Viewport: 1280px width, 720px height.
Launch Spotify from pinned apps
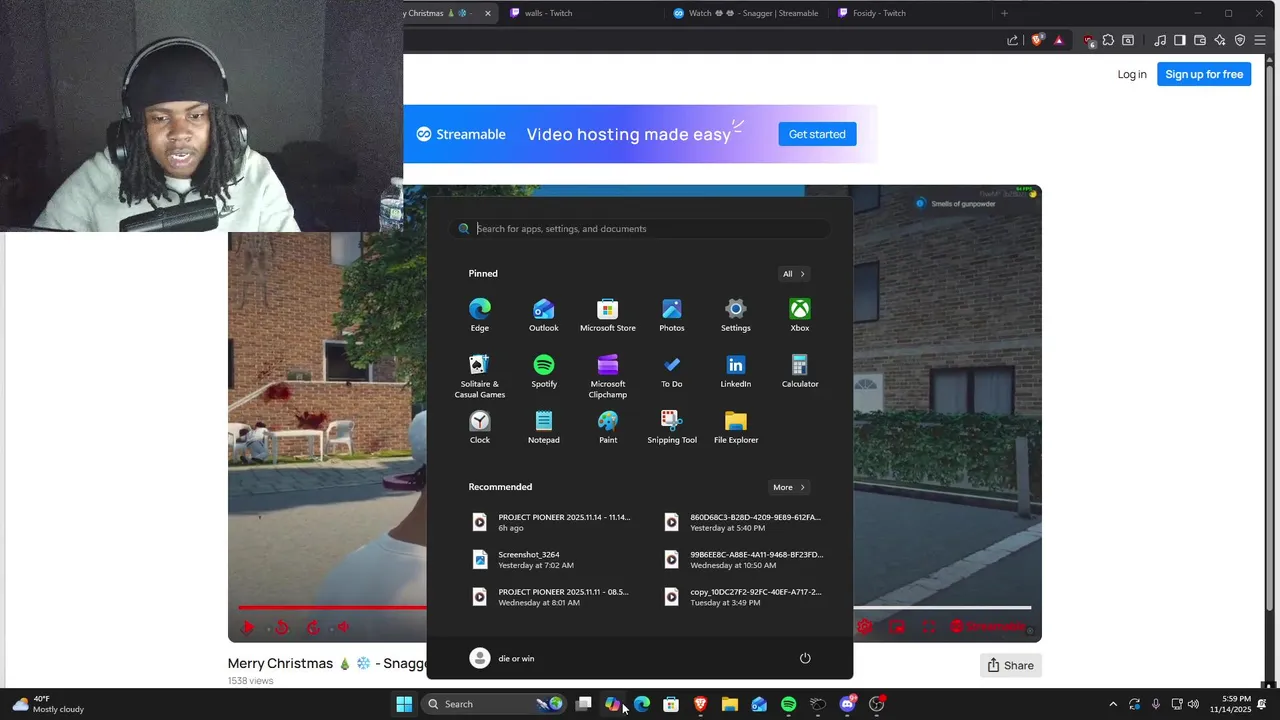[544, 371]
